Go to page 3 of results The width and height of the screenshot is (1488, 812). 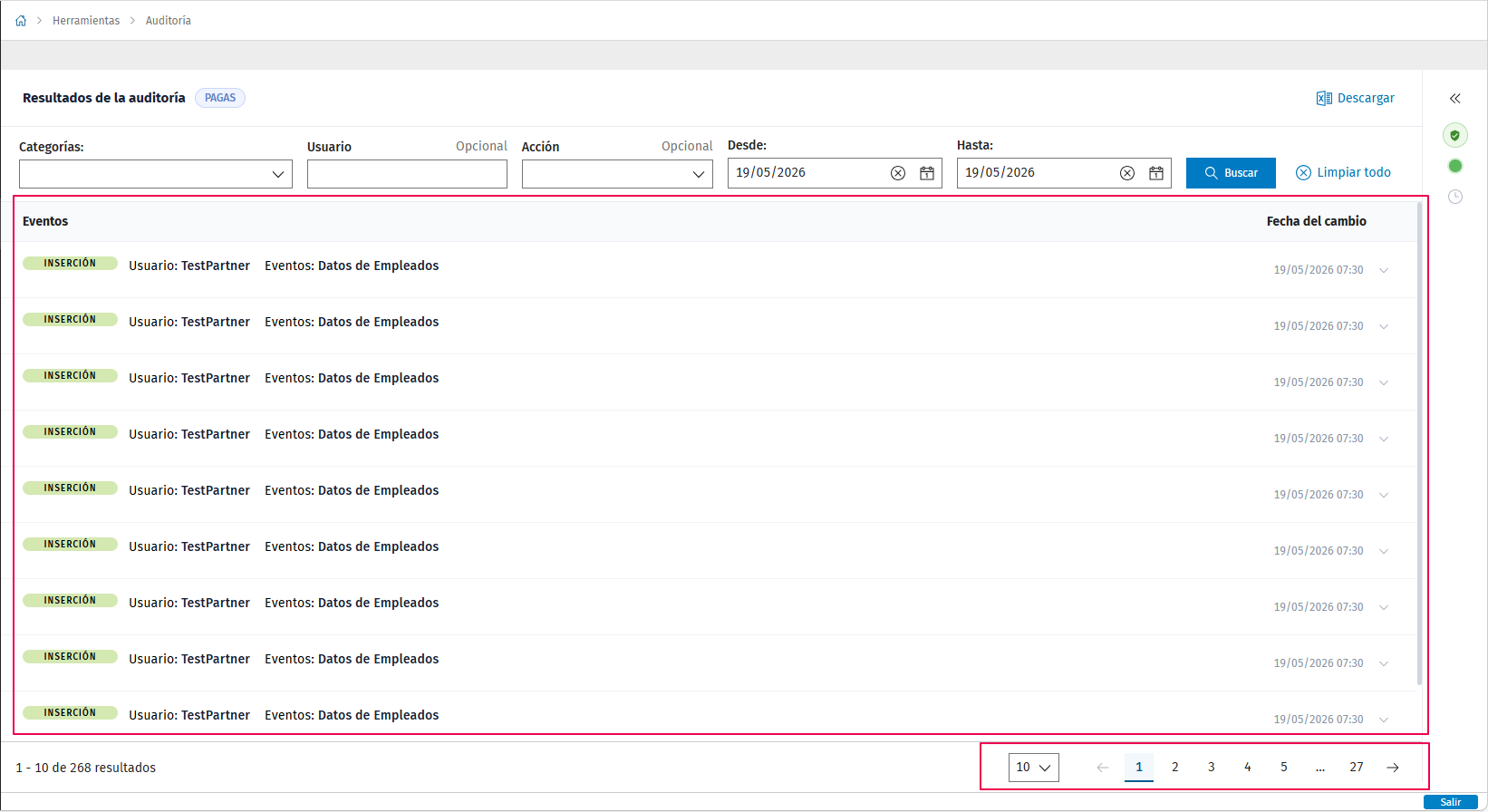point(1212,768)
